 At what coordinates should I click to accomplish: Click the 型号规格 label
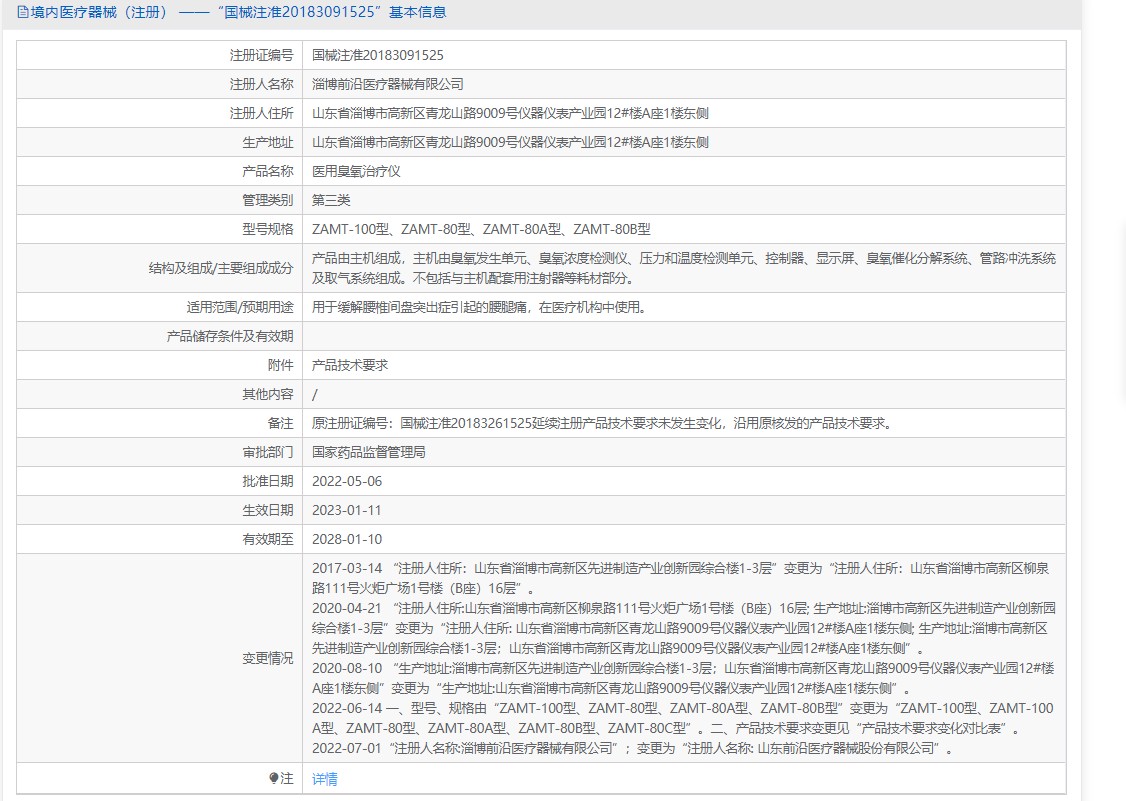click(x=268, y=229)
